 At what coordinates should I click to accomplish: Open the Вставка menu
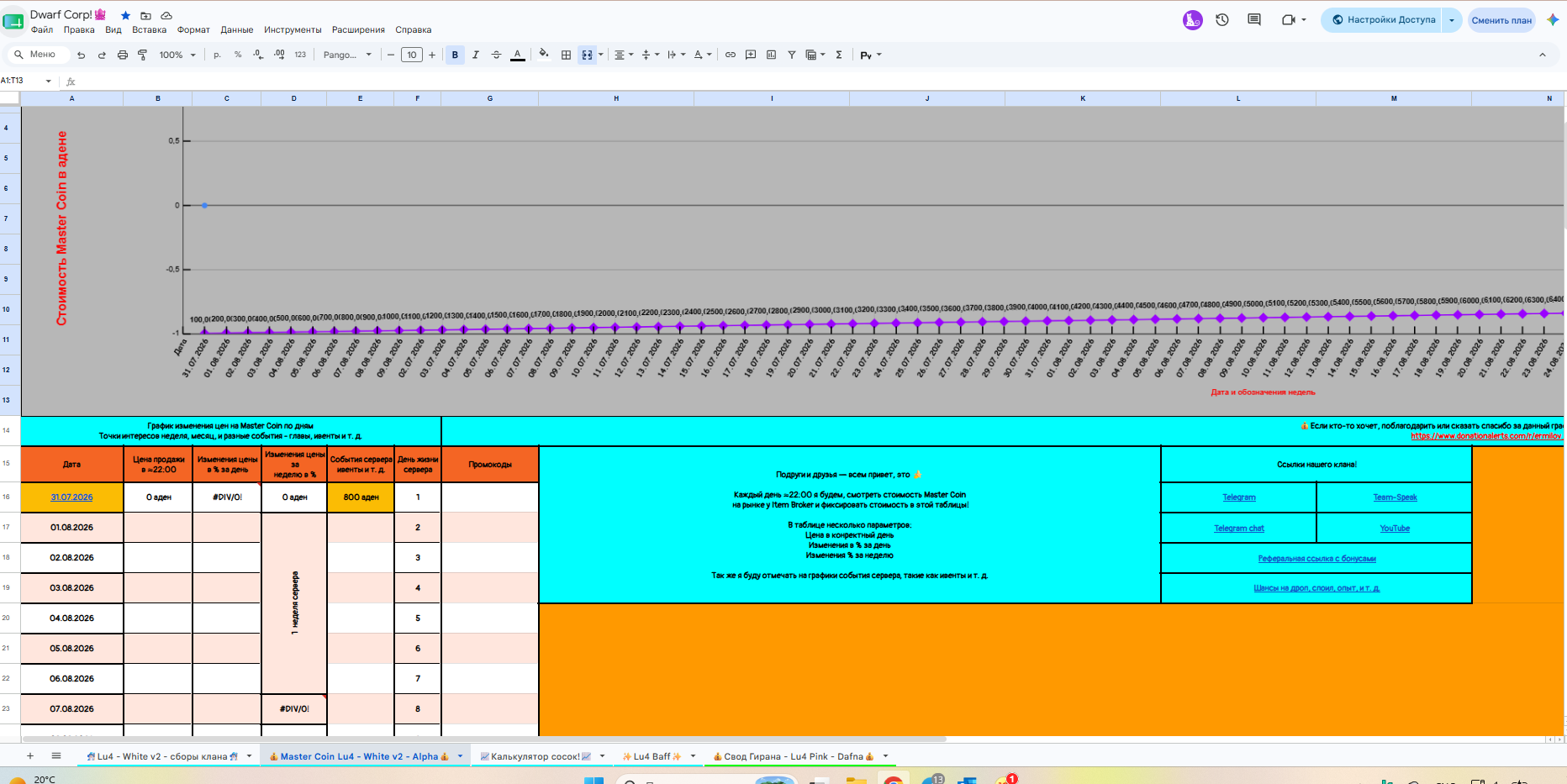pos(149,29)
